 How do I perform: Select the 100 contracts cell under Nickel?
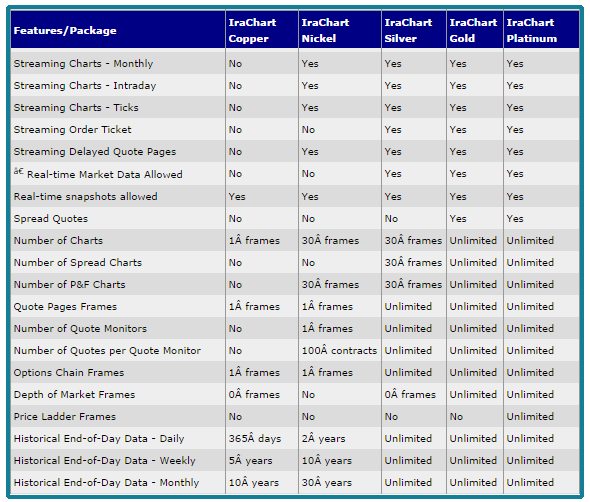[x=339, y=350]
